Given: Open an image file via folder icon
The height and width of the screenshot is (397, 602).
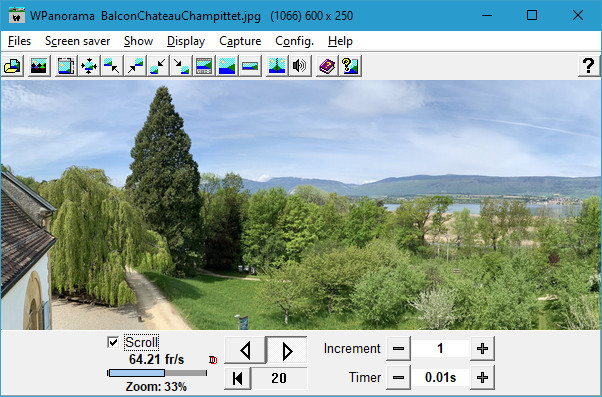Looking at the screenshot, I should pyautogui.click(x=13, y=66).
